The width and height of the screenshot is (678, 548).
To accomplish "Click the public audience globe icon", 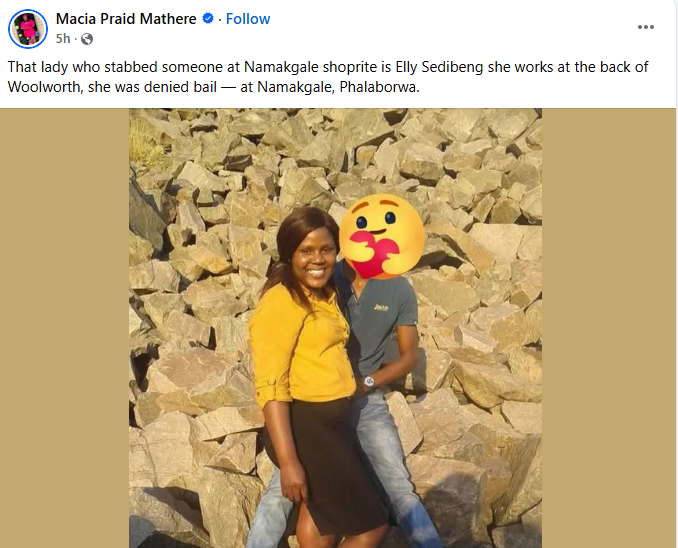I will pos(87,39).
